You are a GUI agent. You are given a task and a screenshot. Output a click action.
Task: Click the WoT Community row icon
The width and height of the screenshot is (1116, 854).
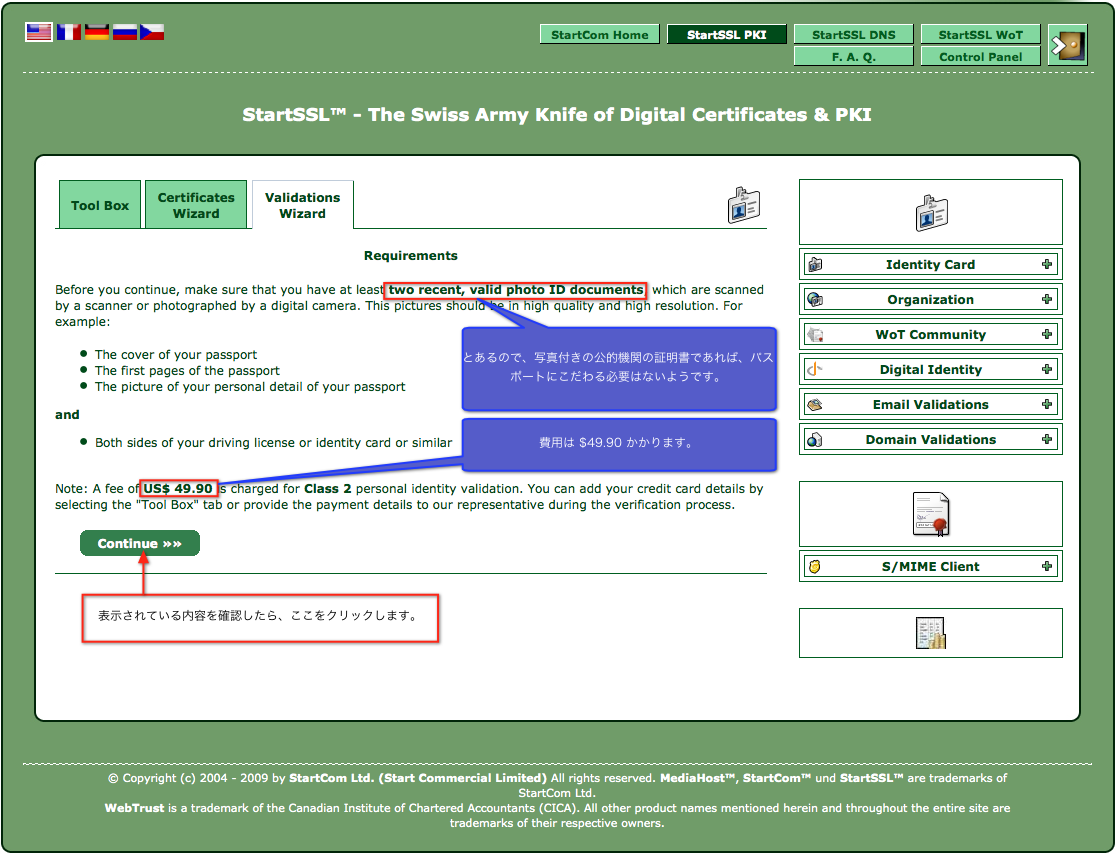[x=815, y=334]
